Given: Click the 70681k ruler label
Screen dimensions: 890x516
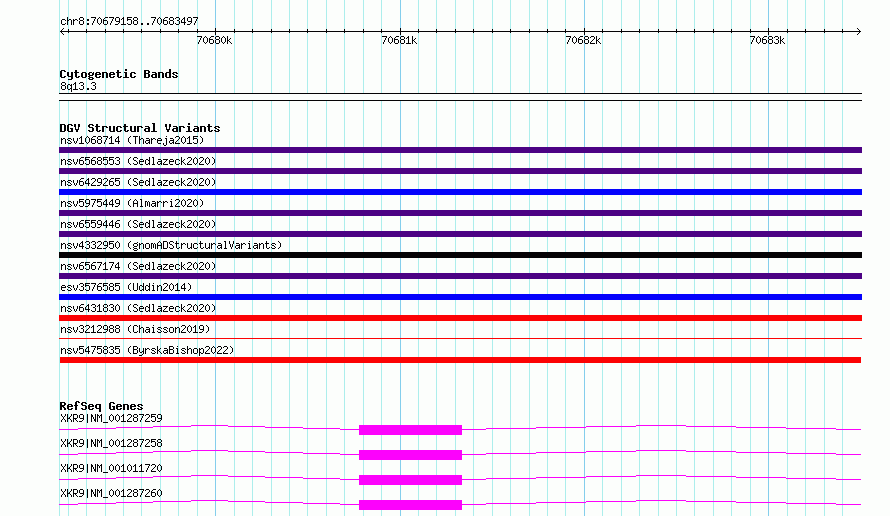Looking at the screenshot, I should tap(399, 40).
